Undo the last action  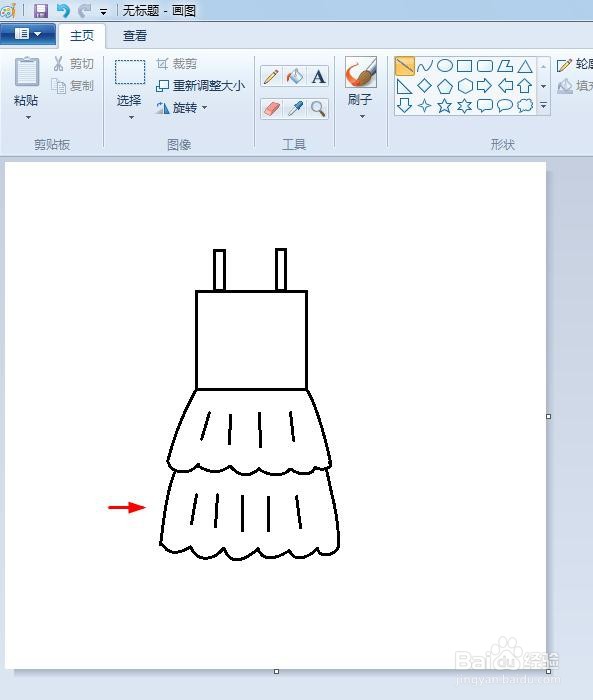(63, 10)
